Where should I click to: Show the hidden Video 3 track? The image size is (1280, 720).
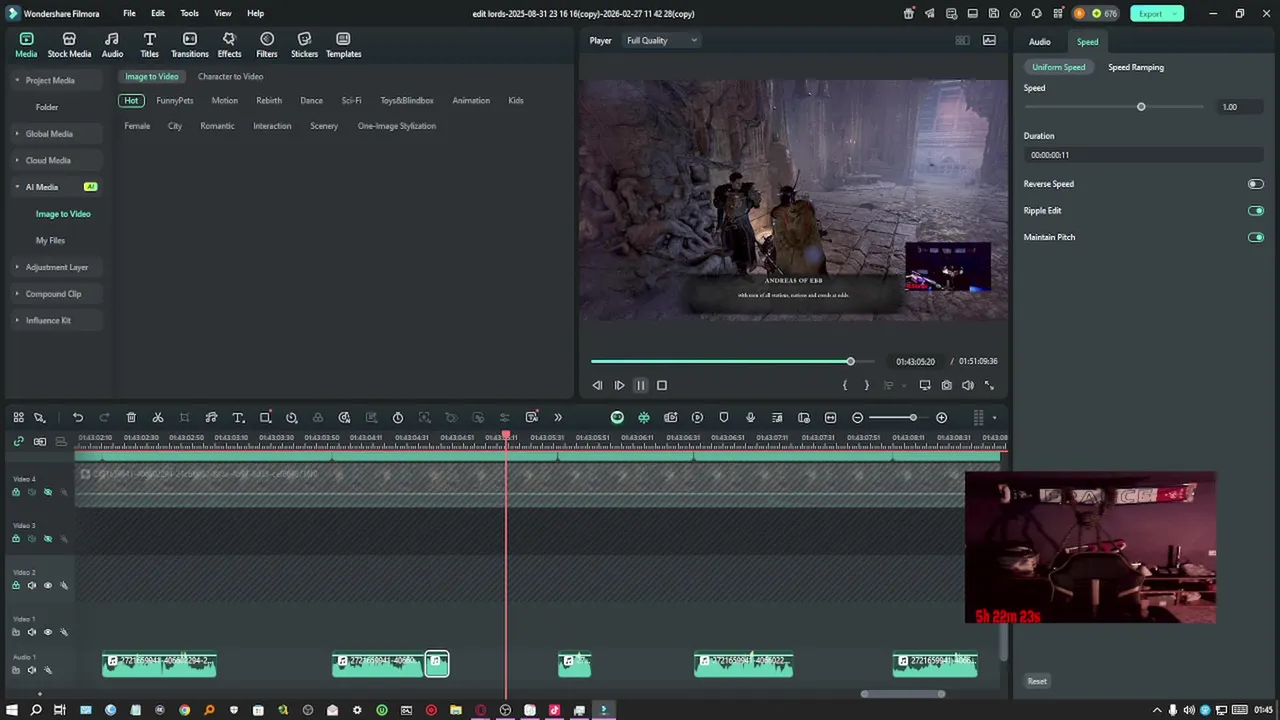47,539
